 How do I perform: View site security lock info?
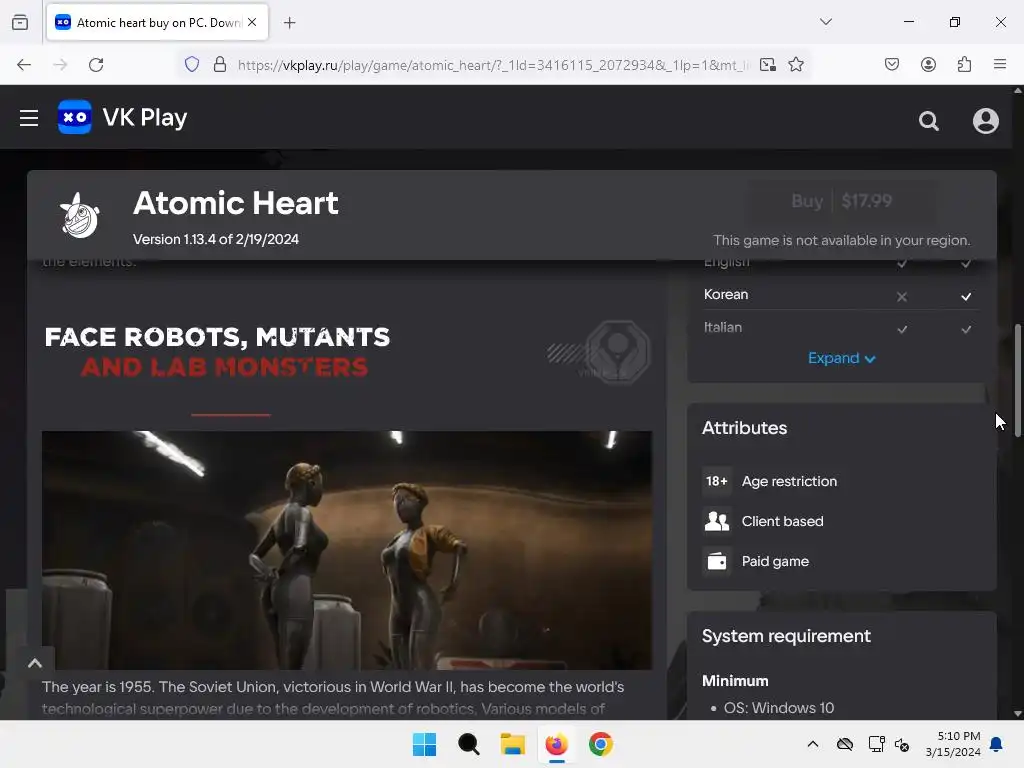pyautogui.click(x=220, y=65)
